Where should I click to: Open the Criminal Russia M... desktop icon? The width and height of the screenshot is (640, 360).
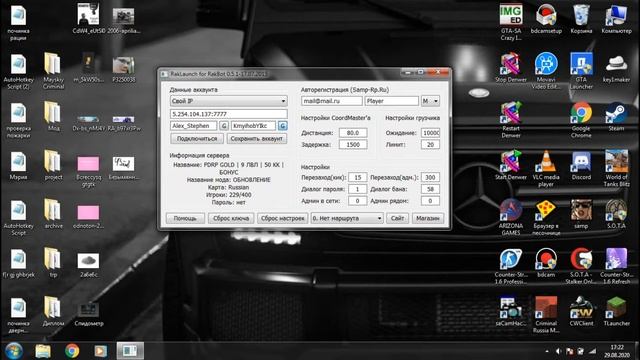(546, 314)
